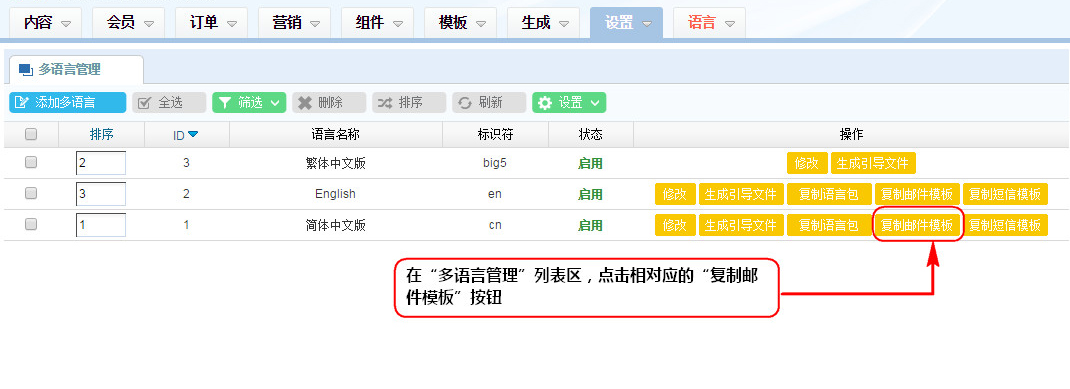Image resolution: width=1070 pixels, height=389 pixels.
Task: Expand the 内容 top menu dropdown
Action: (x=66, y=24)
